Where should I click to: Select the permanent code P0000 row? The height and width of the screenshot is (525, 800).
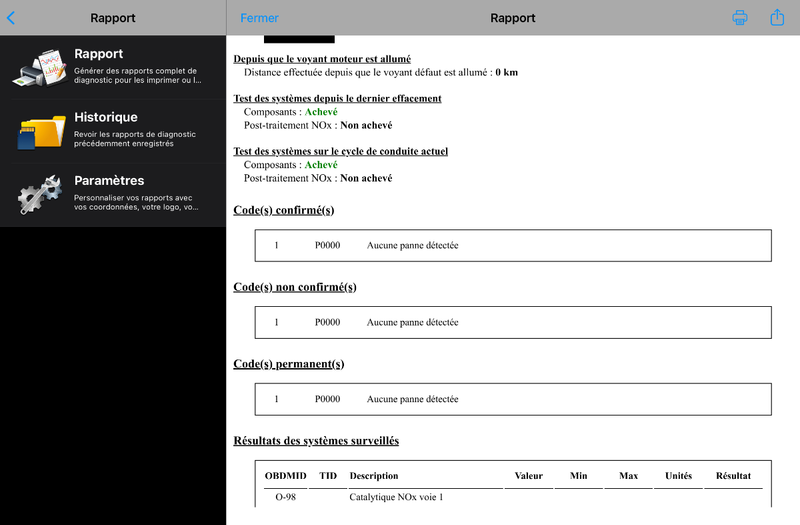513,399
